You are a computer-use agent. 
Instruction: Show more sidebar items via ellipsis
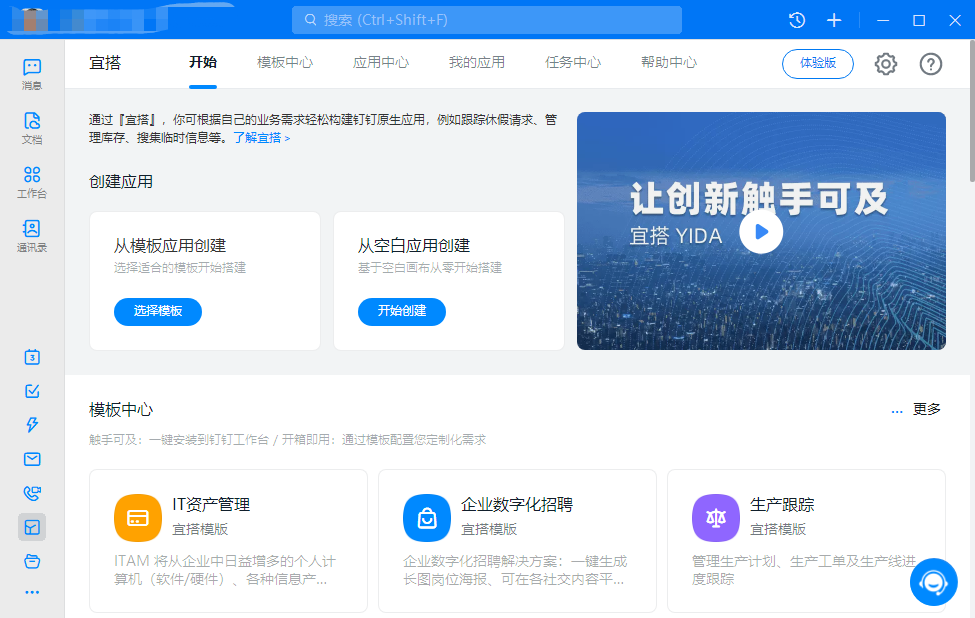(32, 593)
